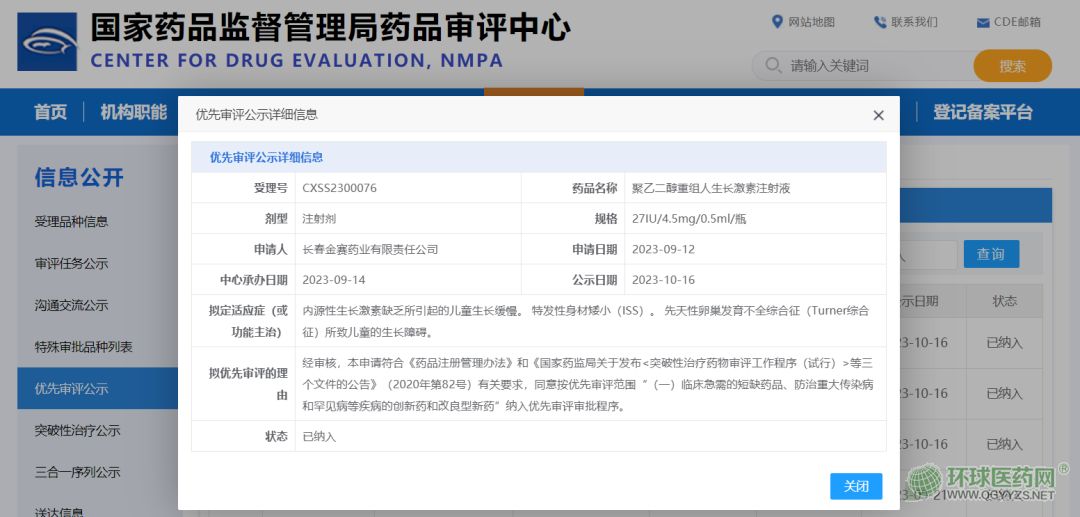Click the NMPA center logo icon

(47, 42)
